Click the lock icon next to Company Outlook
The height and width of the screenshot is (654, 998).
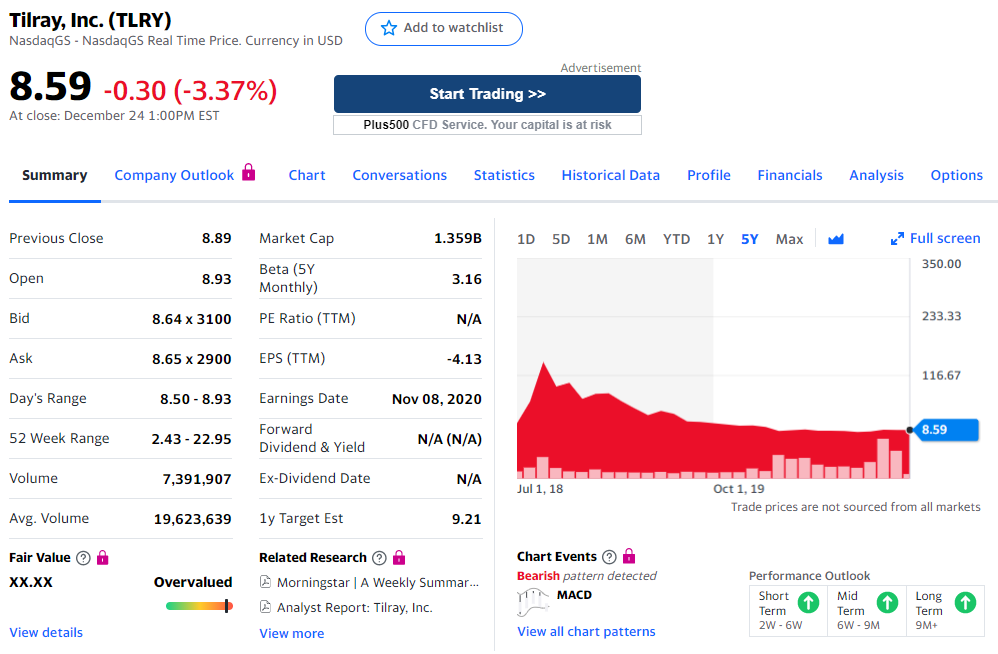click(249, 172)
